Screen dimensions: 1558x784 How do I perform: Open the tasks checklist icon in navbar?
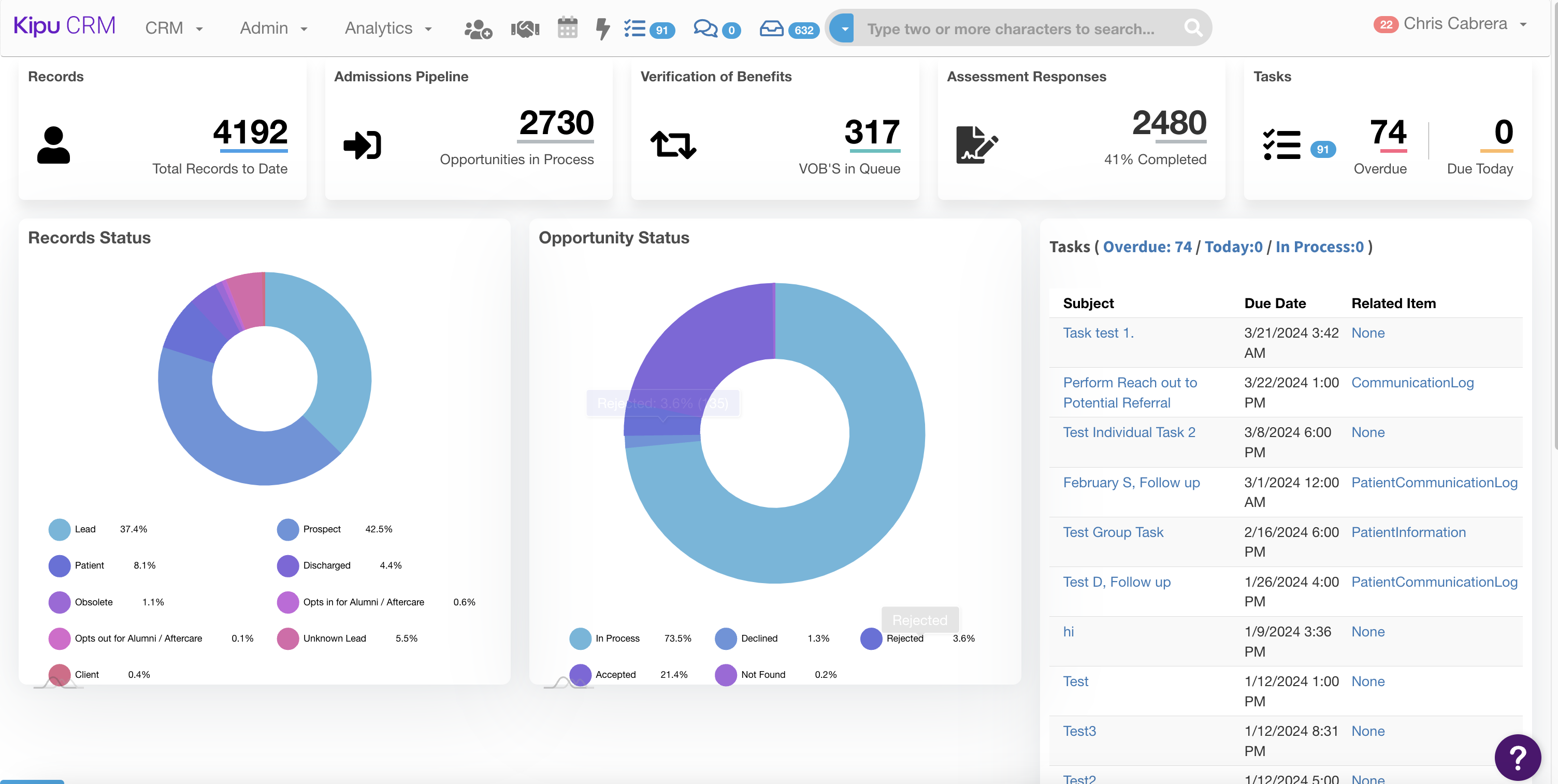coord(635,28)
